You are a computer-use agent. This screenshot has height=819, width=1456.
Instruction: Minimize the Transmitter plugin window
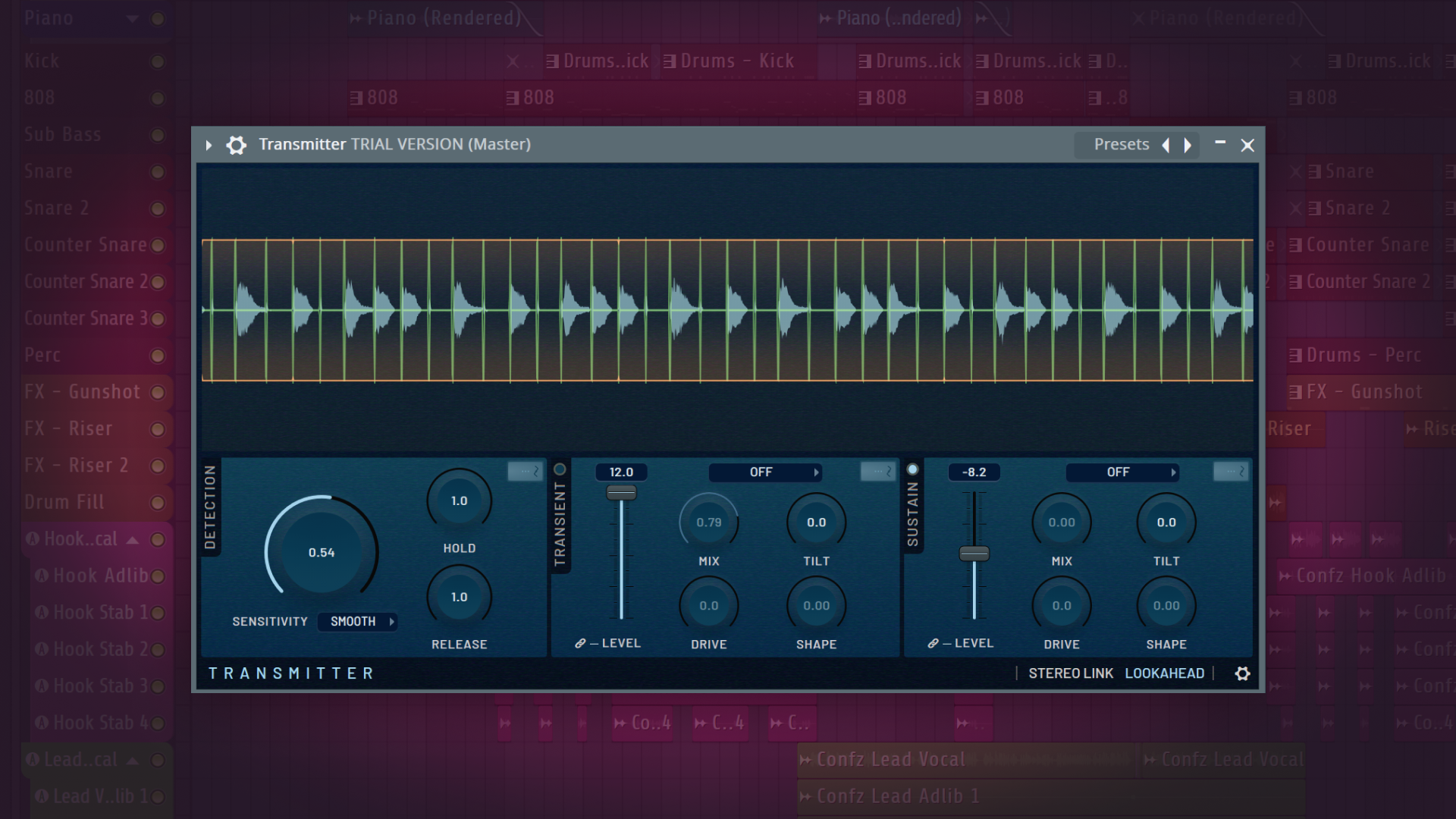tap(1220, 143)
